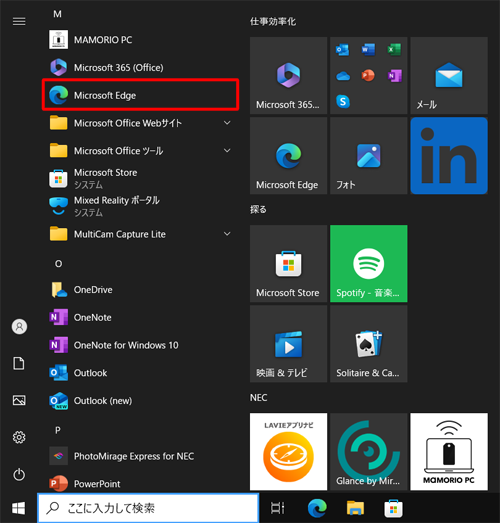Open Microsoft Store in the app list
500x523 pixels.
tap(140, 178)
